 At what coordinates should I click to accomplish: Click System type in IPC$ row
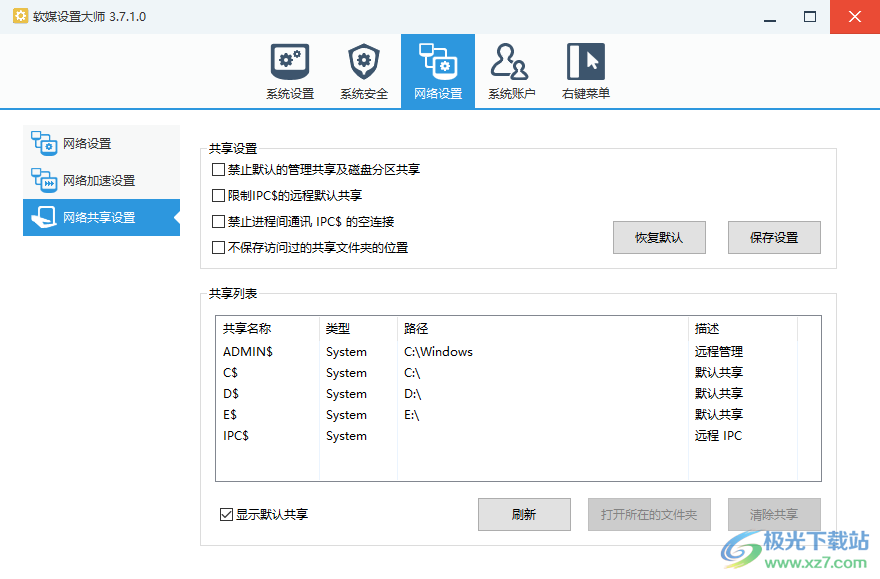coord(346,436)
